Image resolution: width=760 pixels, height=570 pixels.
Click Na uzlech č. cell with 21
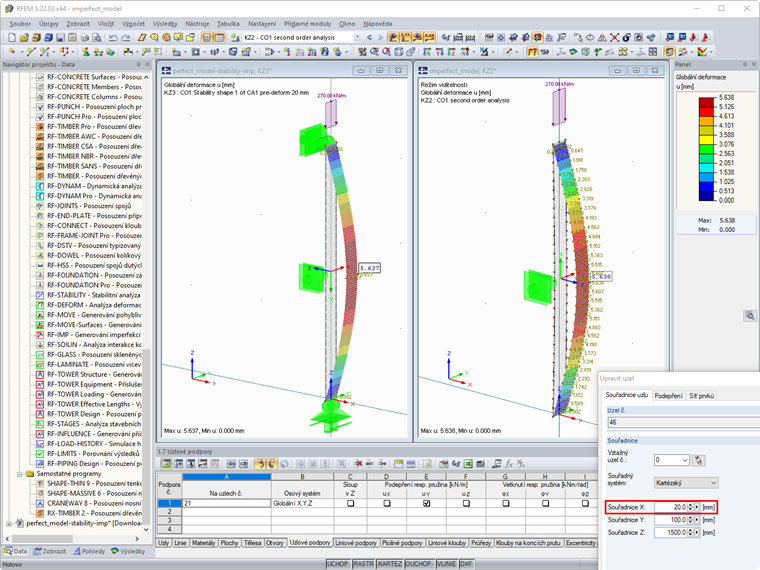point(226,504)
